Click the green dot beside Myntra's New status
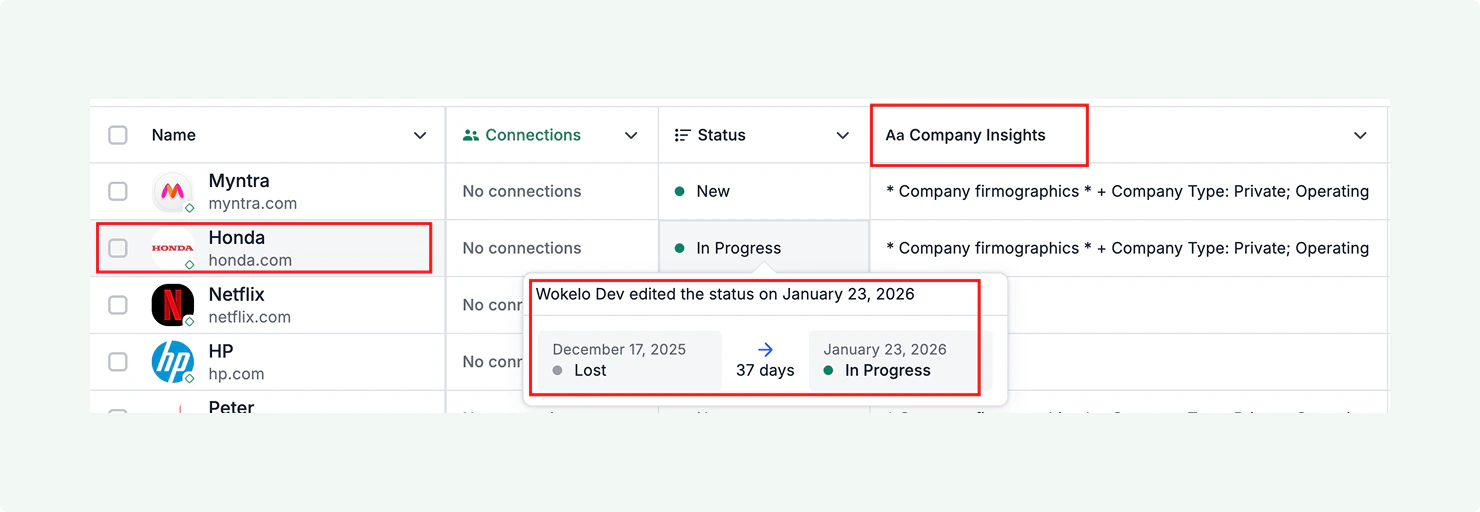Image resolution: width=1480 pixels, height=512 pixels. (x=680, y=191)
